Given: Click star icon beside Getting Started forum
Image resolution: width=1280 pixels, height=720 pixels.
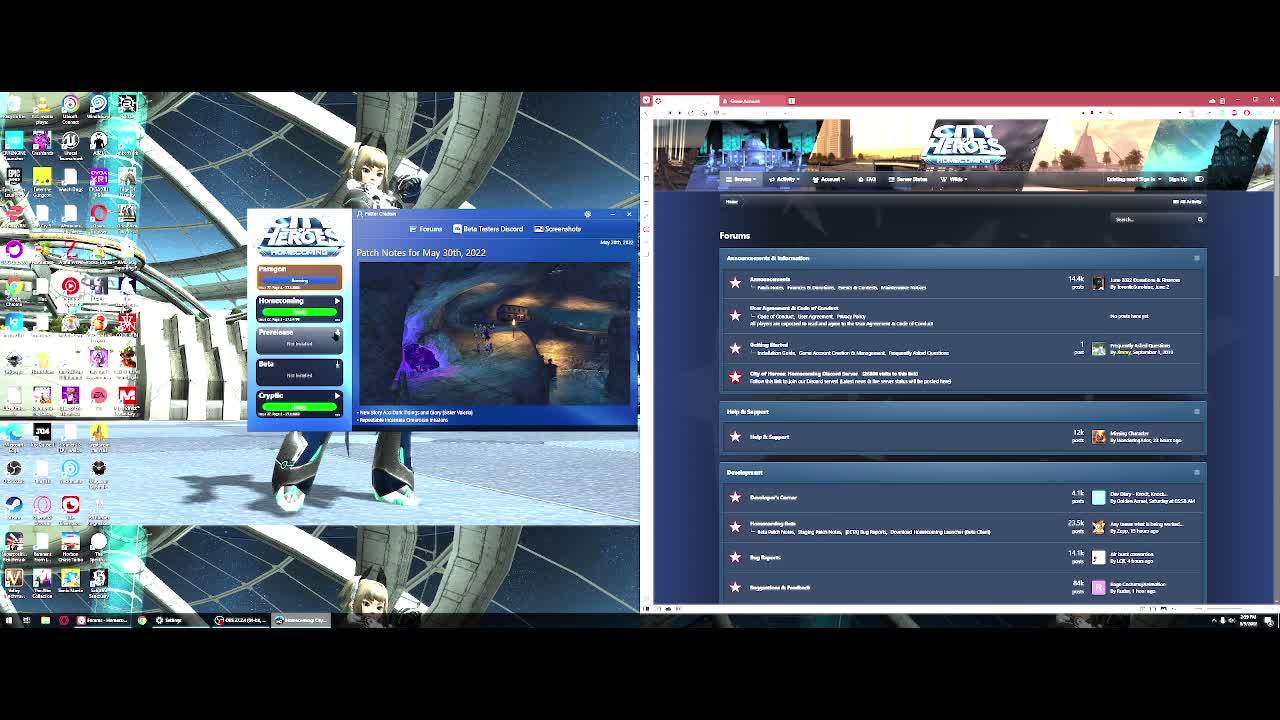Looking at the screenshot, I should [735, 348].
